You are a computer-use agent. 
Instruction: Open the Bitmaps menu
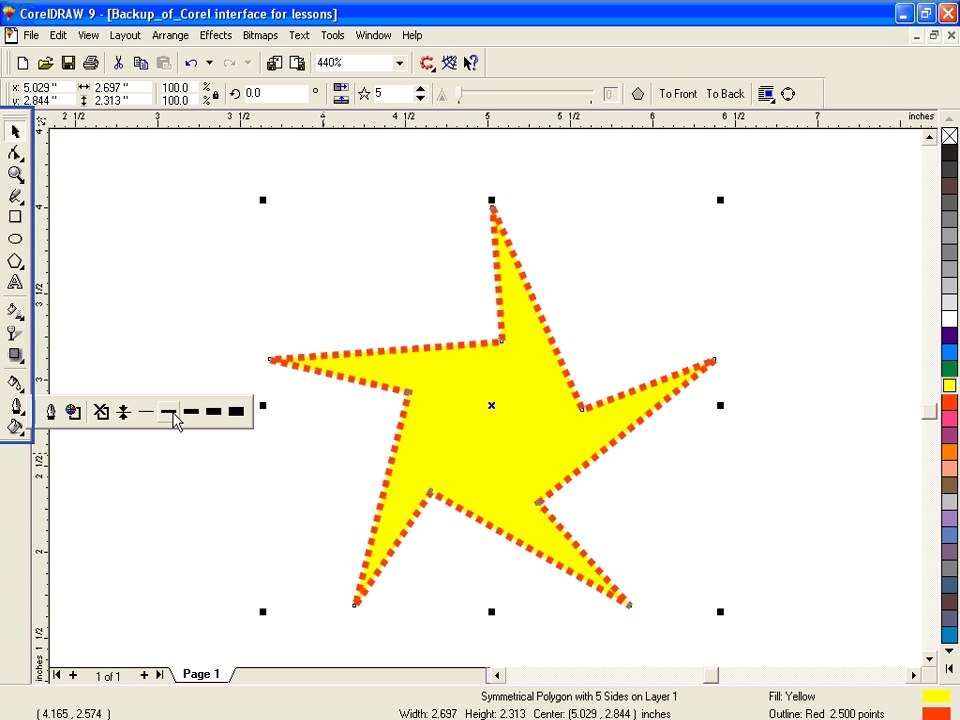tap(260, 35)
